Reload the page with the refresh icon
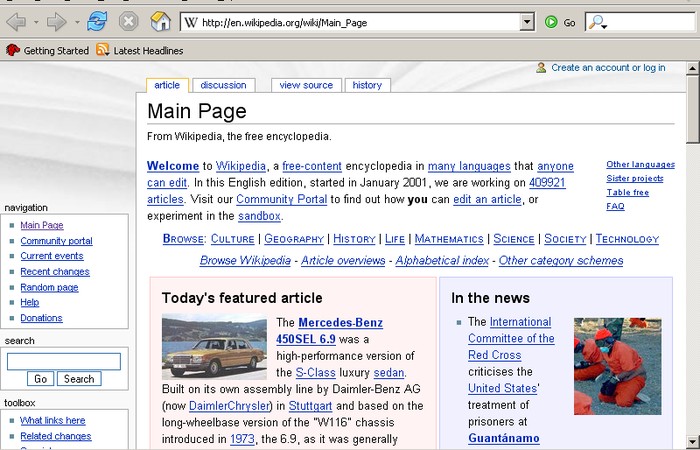The width and height of the screenshot is (700, 450). click(97, 21)
